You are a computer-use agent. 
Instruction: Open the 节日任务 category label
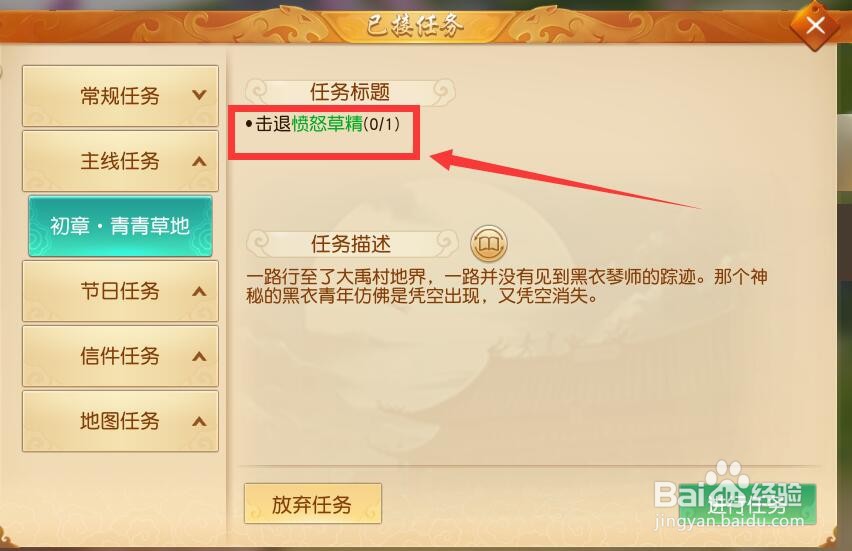[120, 291]
